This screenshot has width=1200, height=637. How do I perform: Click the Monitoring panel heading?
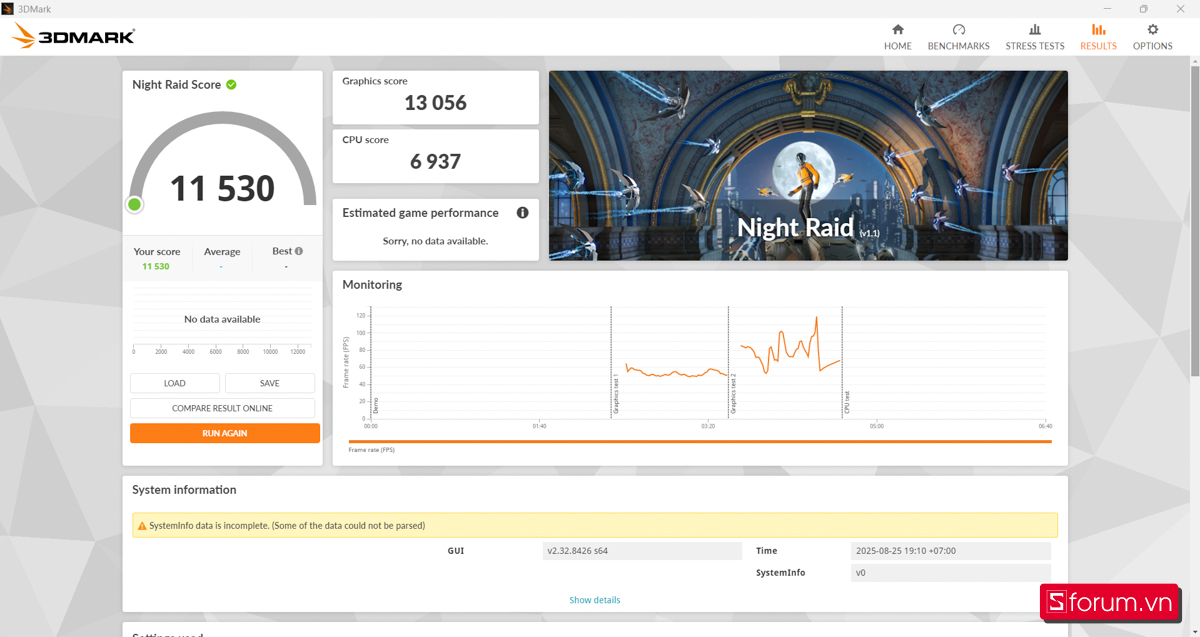pos(372,285)
